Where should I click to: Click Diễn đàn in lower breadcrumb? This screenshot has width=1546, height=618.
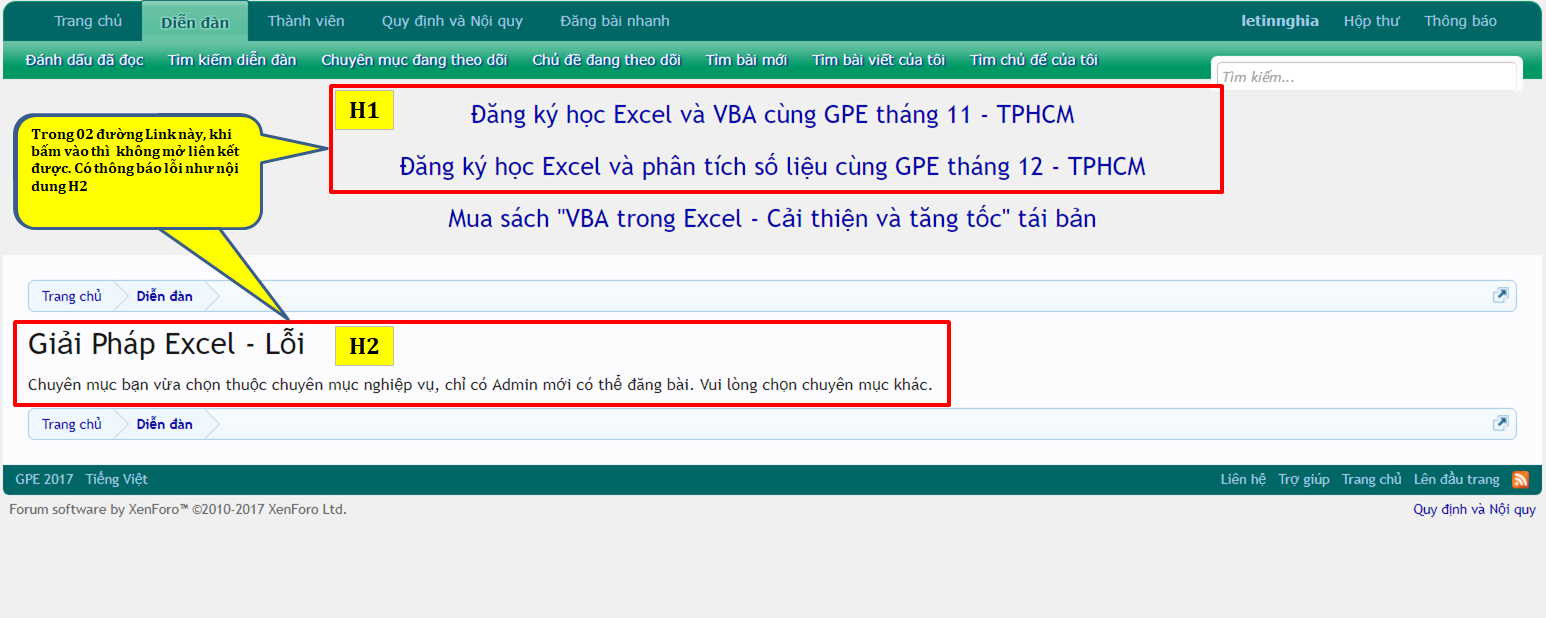coord(165,424)
